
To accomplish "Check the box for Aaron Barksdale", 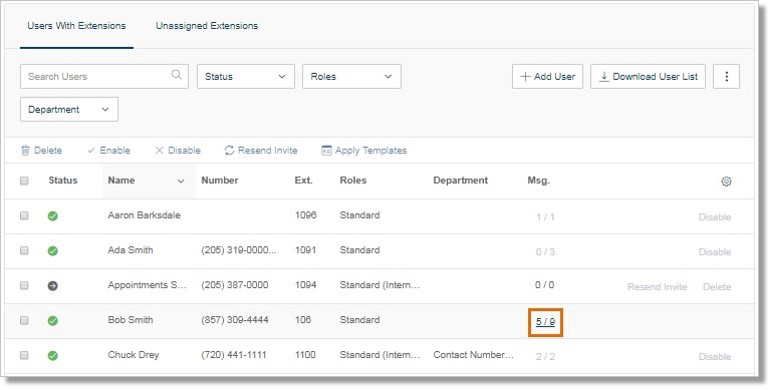I will [24, 215].
